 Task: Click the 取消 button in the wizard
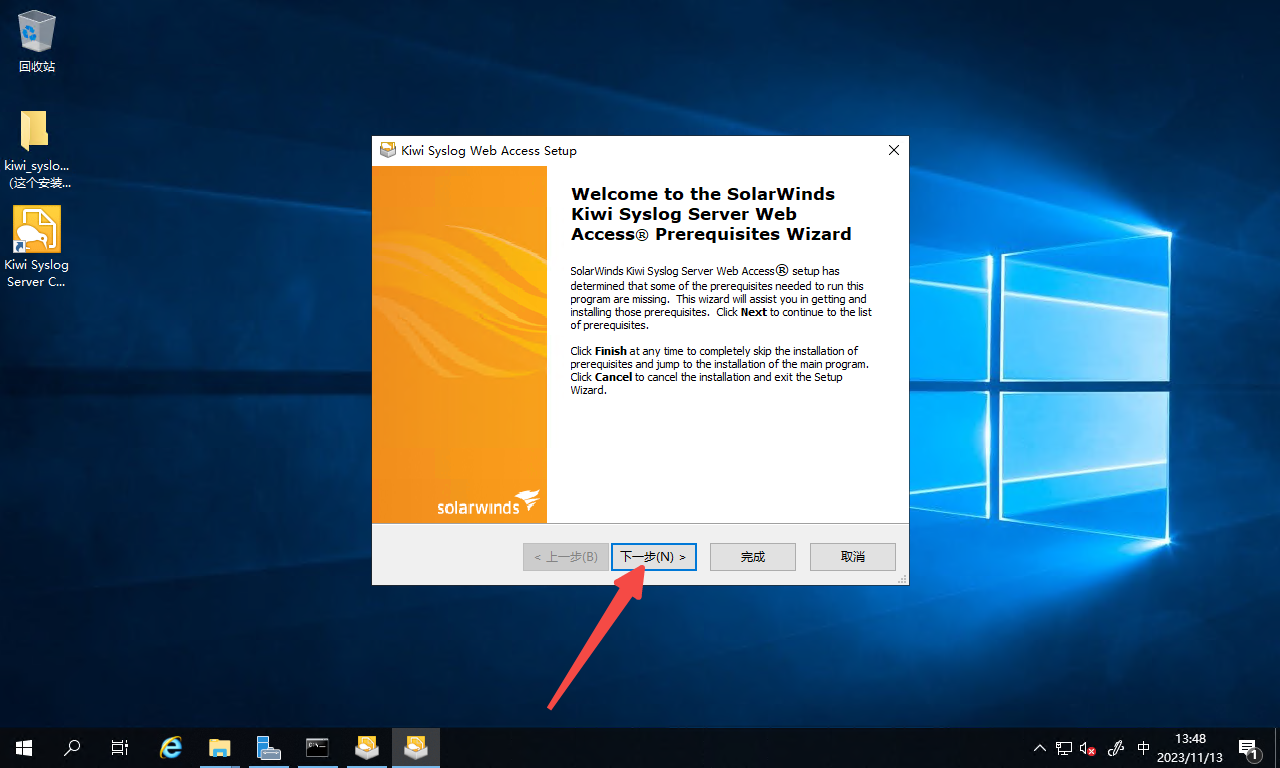pyautogui.click(x=853, y=557)
